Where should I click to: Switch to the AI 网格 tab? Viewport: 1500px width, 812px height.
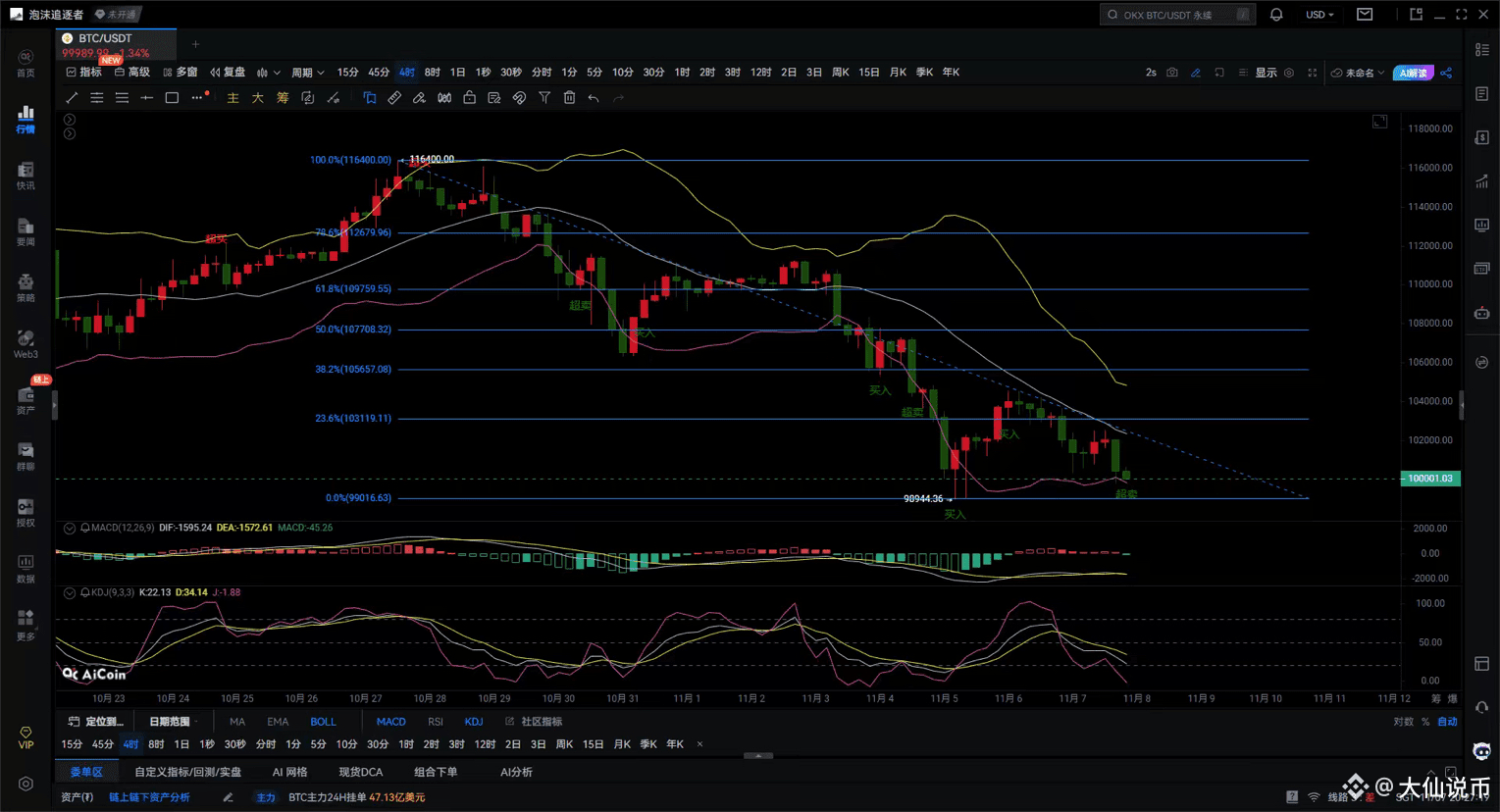(x=289, y=772)
